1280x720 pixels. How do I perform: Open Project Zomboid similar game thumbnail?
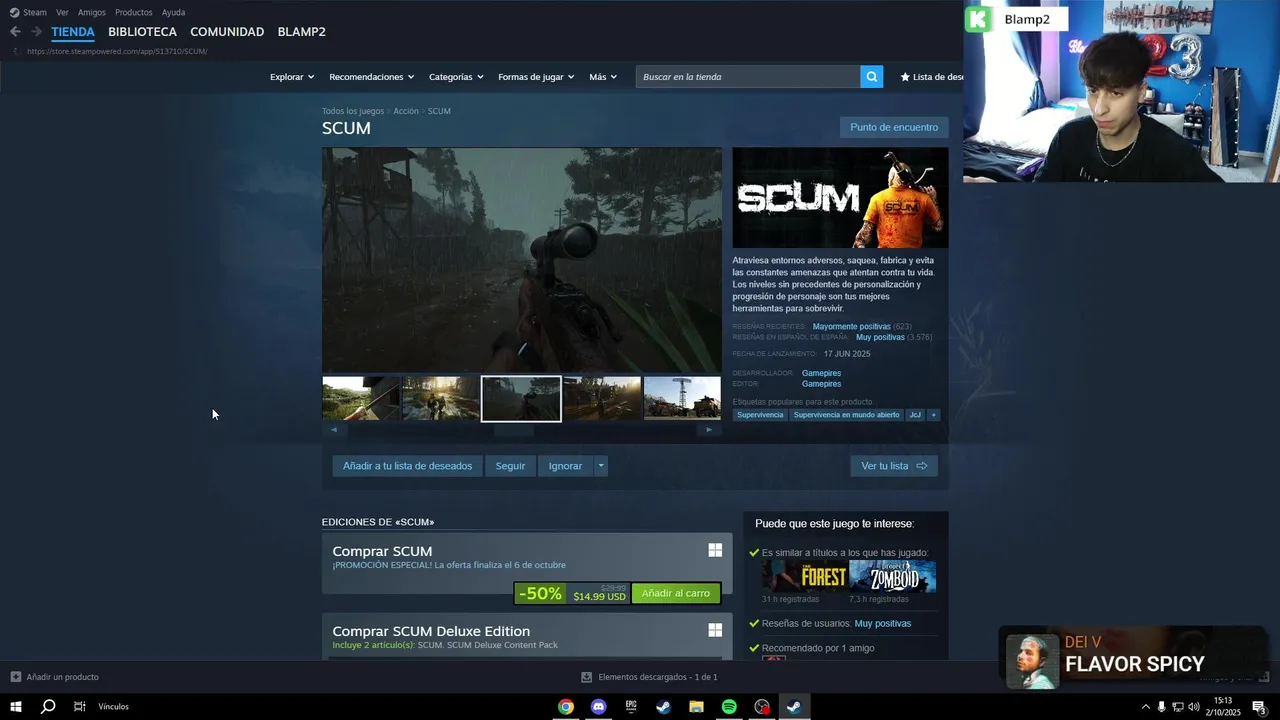(x=892, y=576)
